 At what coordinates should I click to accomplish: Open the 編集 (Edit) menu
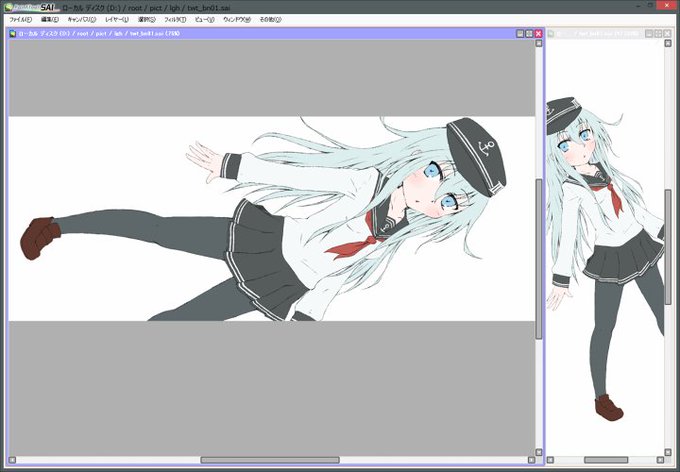coord(50,20)
